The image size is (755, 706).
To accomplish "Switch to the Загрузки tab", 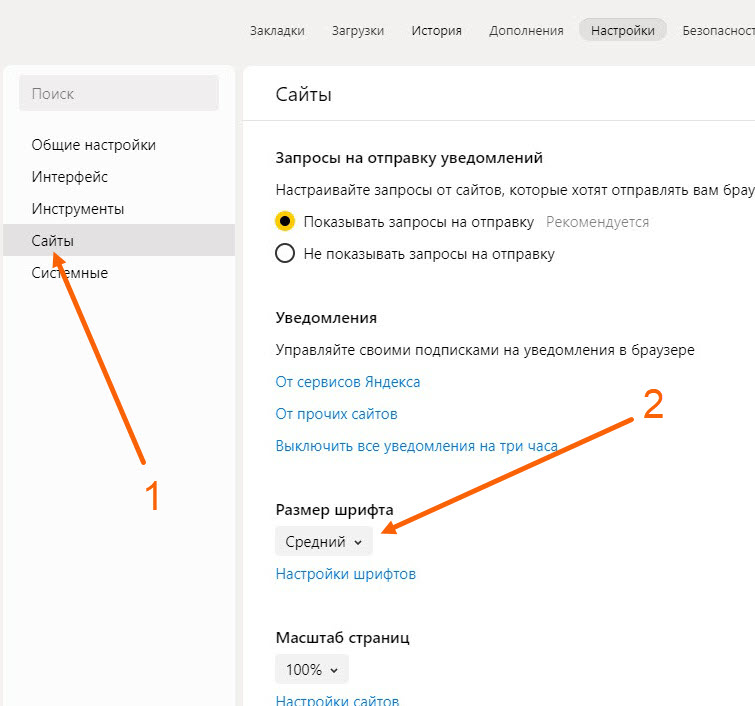I will coord(357,31).
